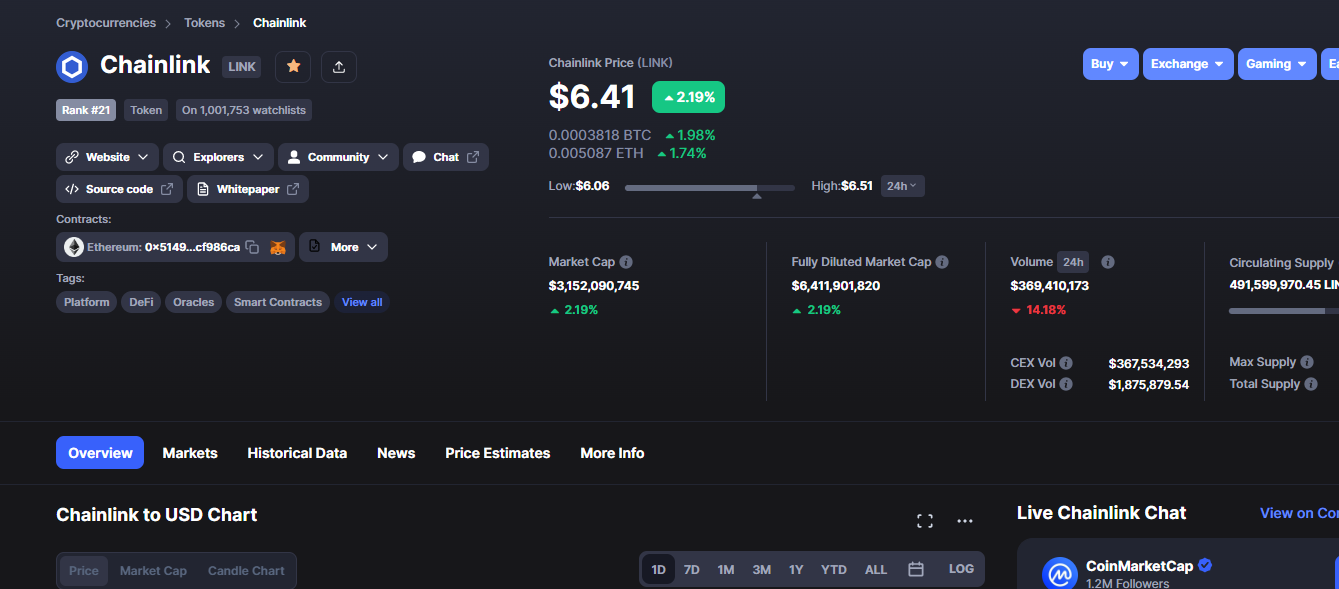This screenshot has height=589, width=1339.
Task: Click the Oracles tag
Action: [x=194, y=302]
